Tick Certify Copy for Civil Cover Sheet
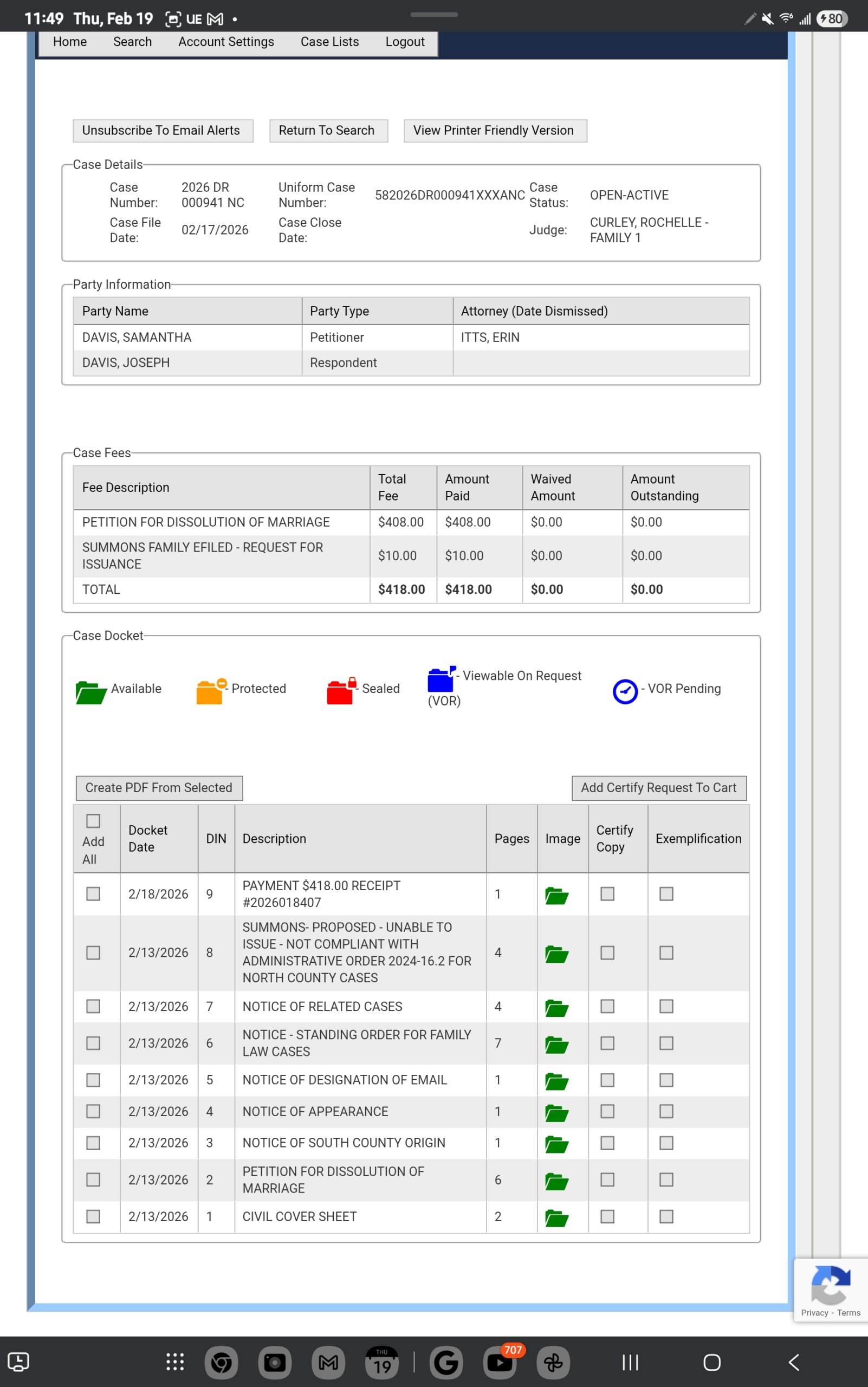 [x=607, y=1216]
